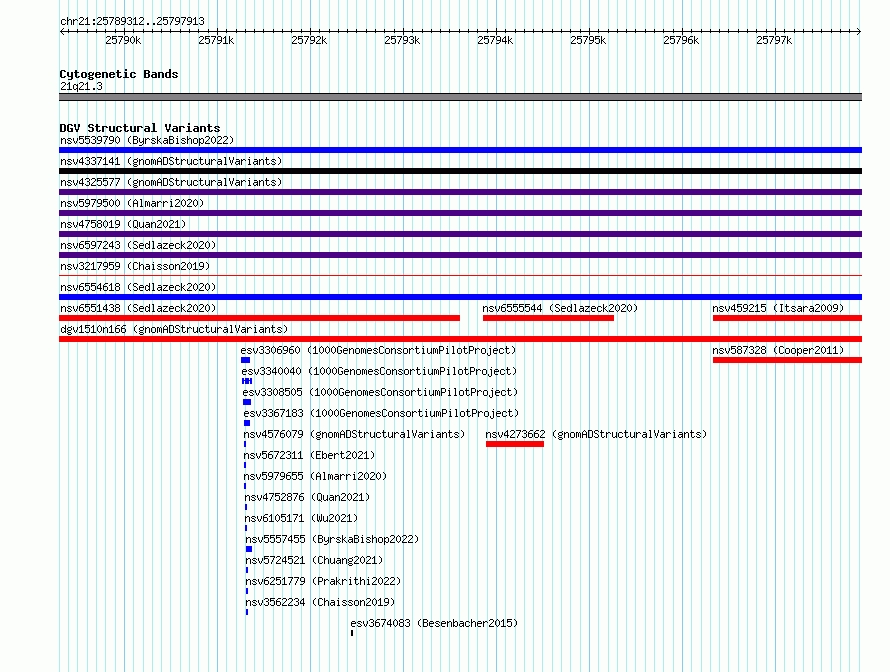Viewport: 890px width, 672px height.
Task: Click the DGV Structural Variants track title
Action: pyautogui.click(x=140, y=128)
